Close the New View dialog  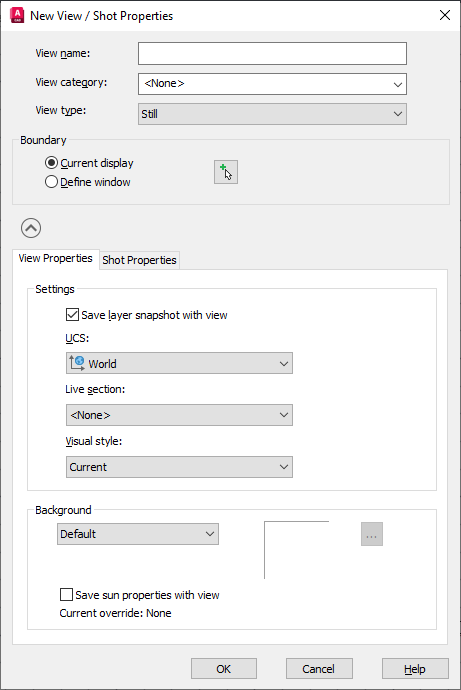point(445,15)
